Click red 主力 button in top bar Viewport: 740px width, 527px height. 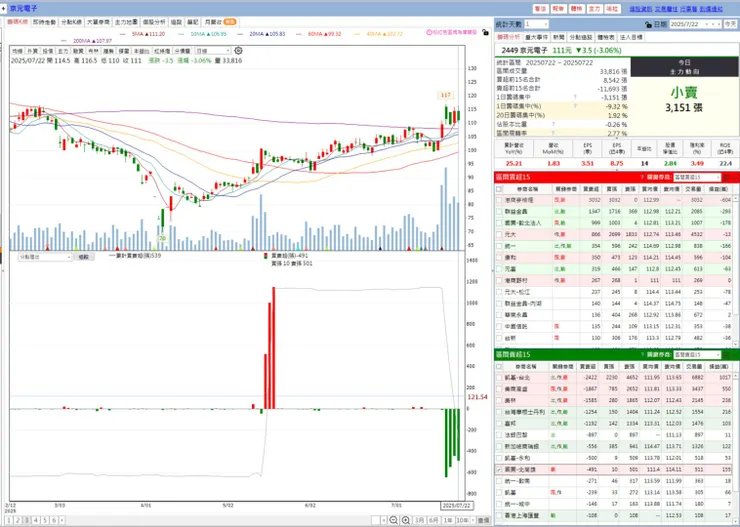[x=595, y=9]
